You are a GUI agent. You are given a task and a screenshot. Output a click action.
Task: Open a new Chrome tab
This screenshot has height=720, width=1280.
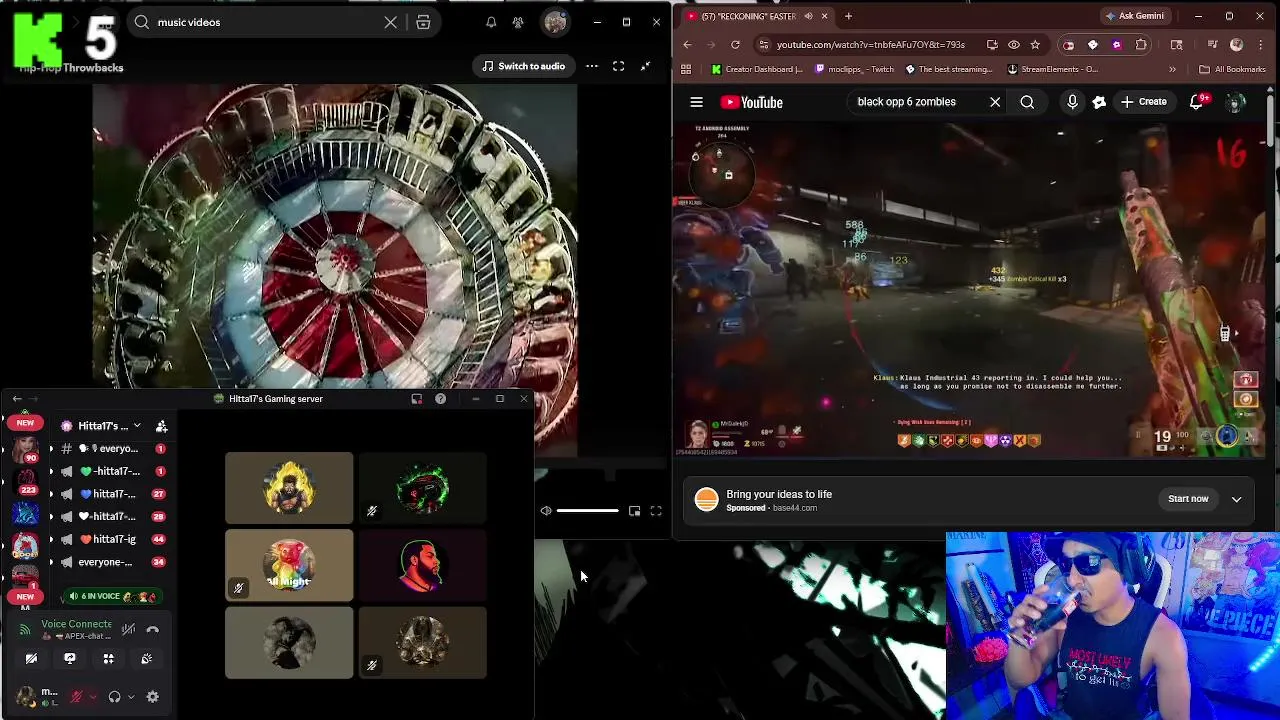pyautogui.click(x=848, y=16)
